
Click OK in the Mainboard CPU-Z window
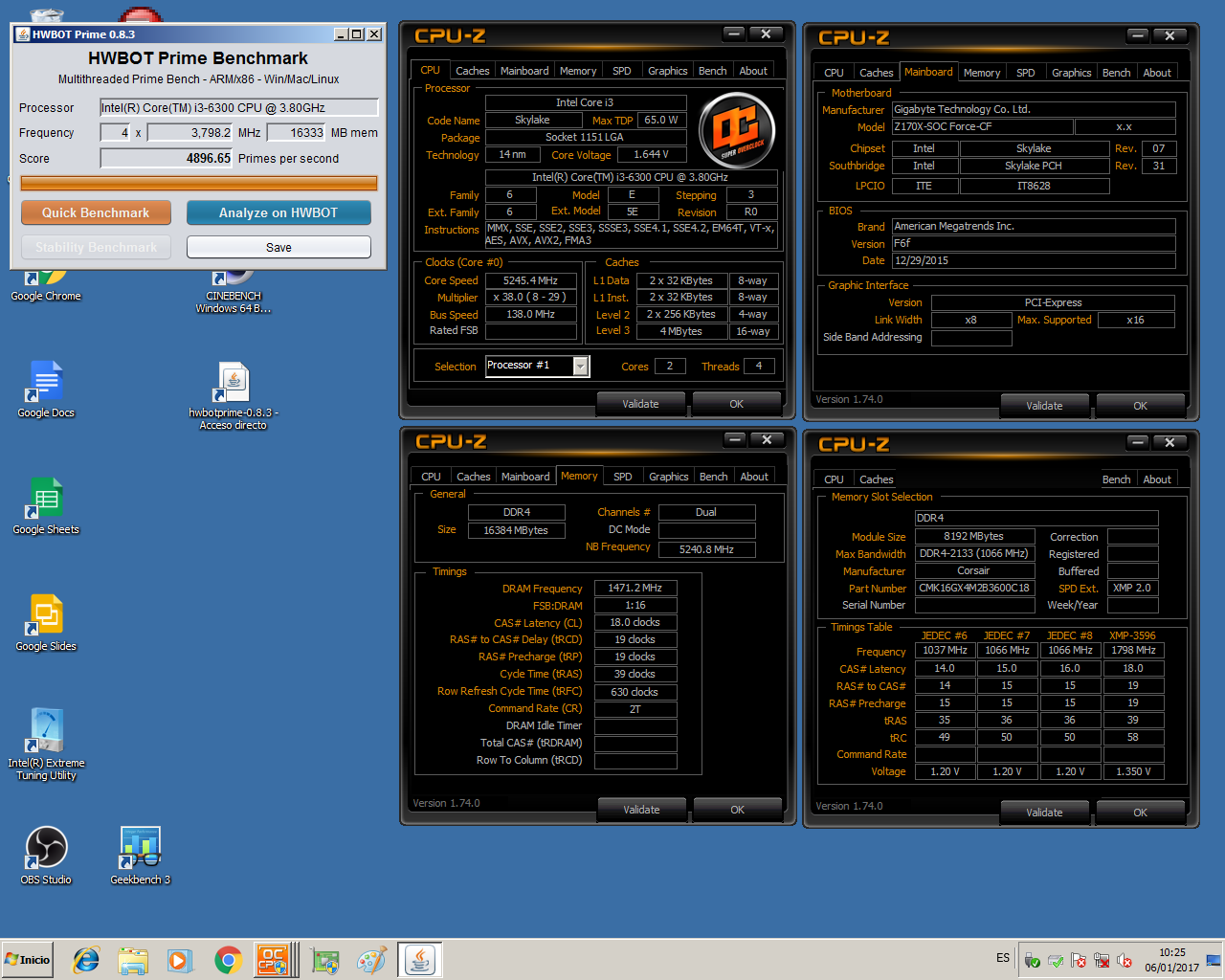point(1140,406)
